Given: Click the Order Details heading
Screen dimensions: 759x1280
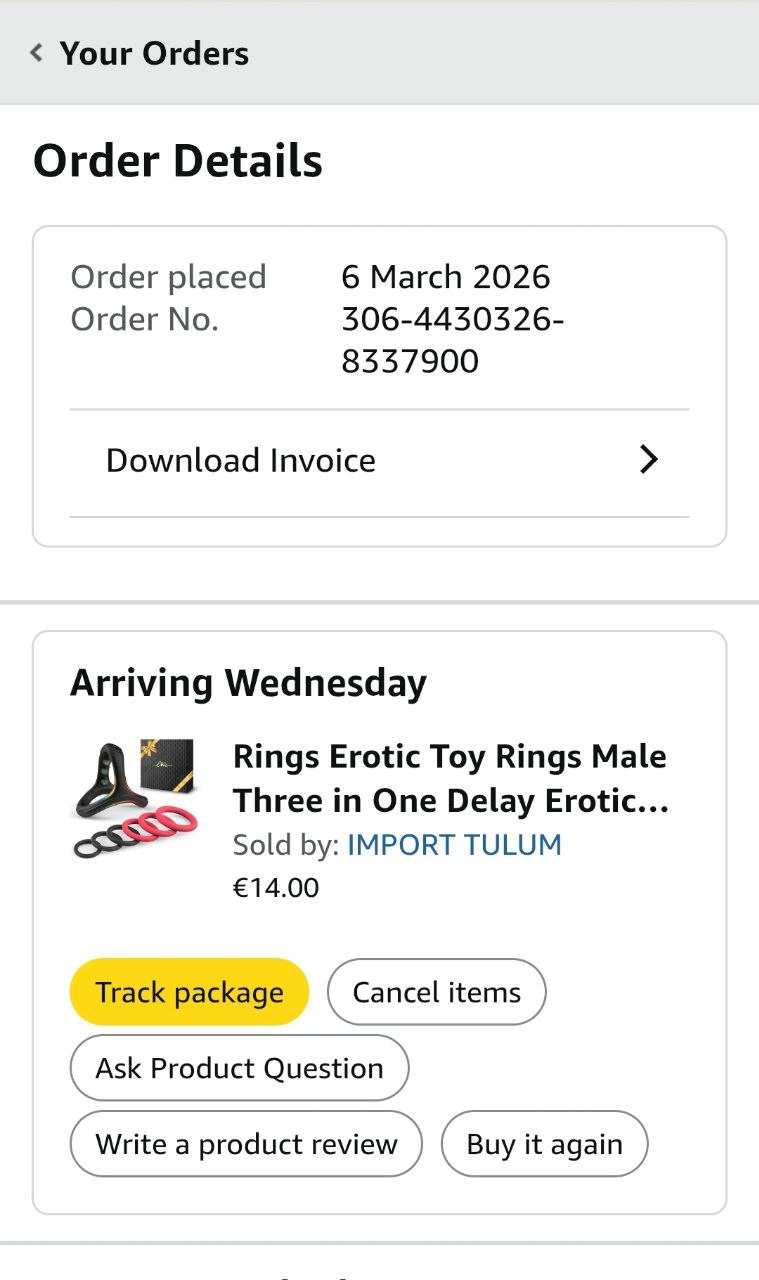Looking at the screenshot, I should pos(178,161).
